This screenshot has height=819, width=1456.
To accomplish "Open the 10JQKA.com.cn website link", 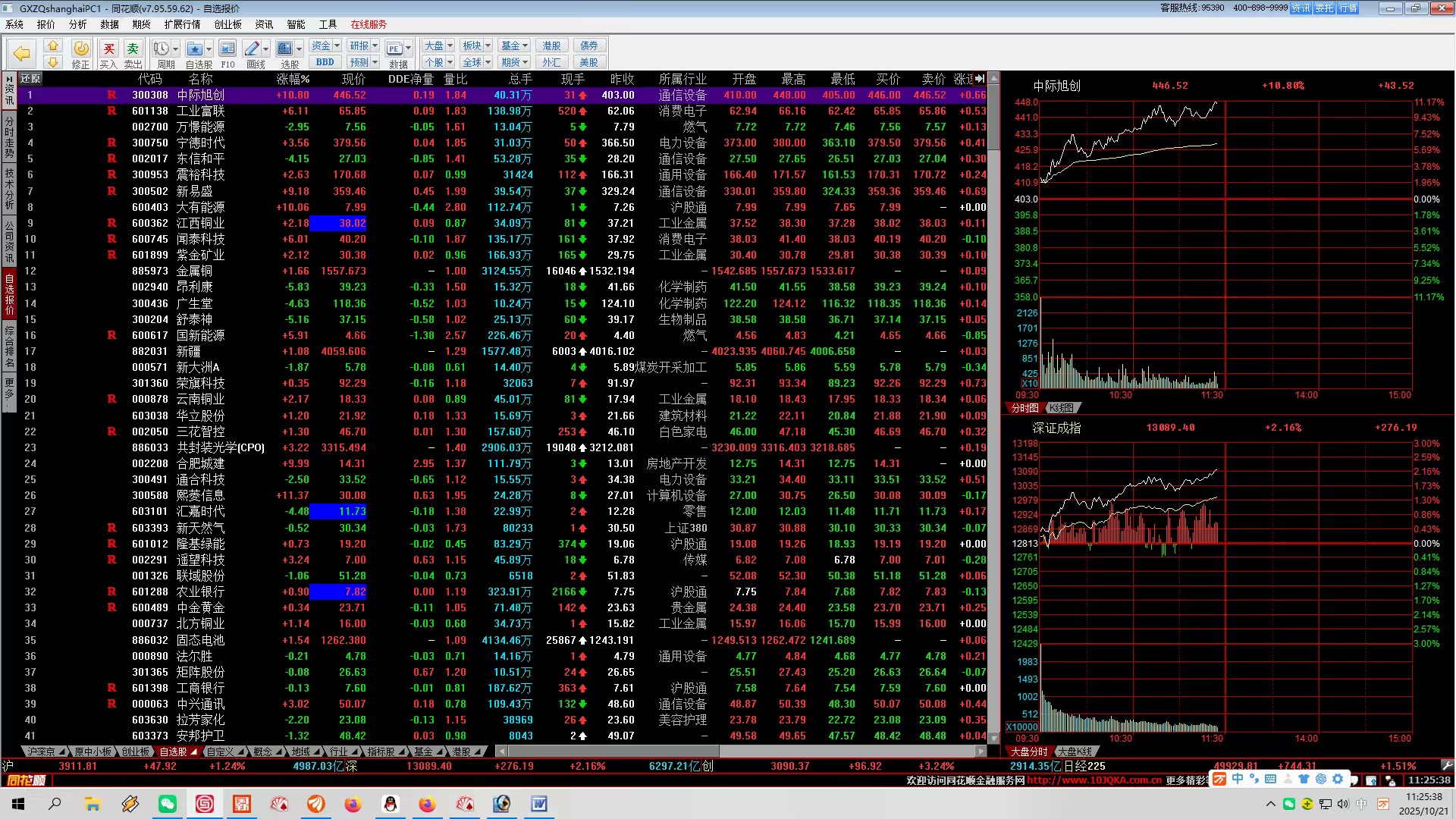I will coord(1094,780).
